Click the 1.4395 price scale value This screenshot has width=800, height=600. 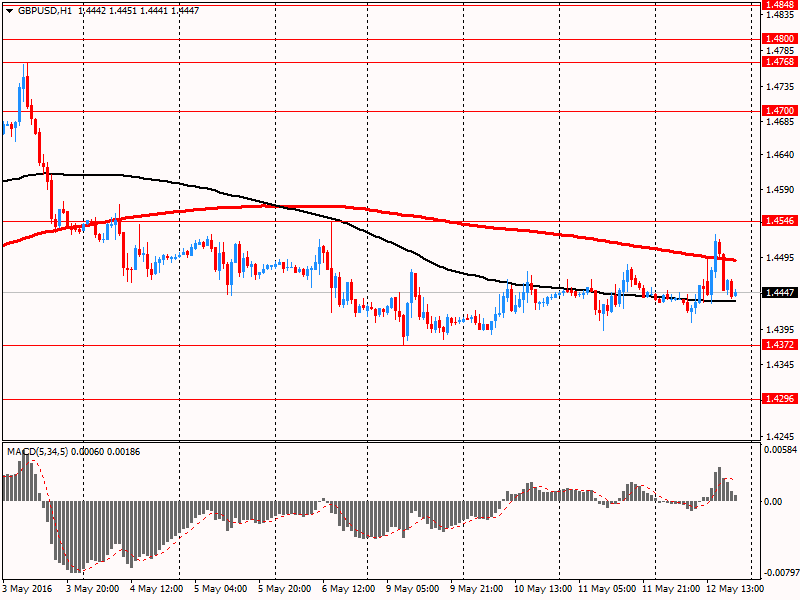coord(781,330)
